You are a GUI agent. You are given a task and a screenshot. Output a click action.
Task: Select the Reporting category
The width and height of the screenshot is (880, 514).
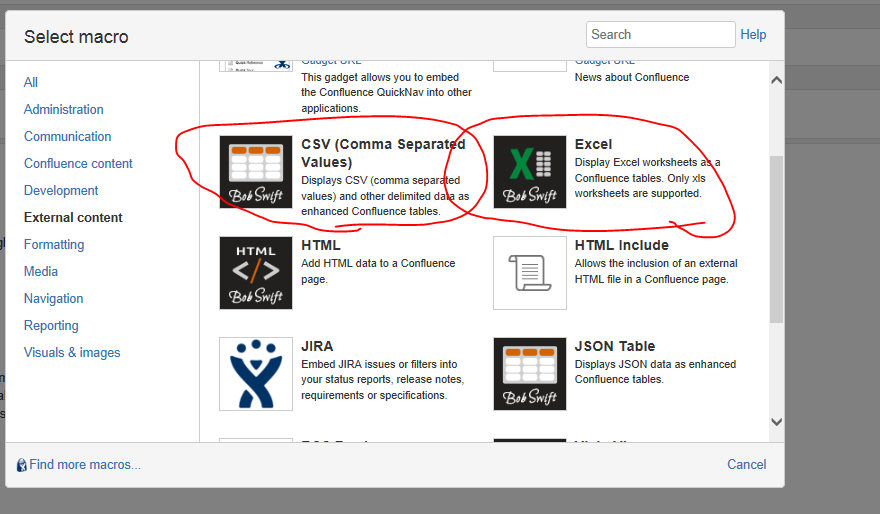[51, 325]
